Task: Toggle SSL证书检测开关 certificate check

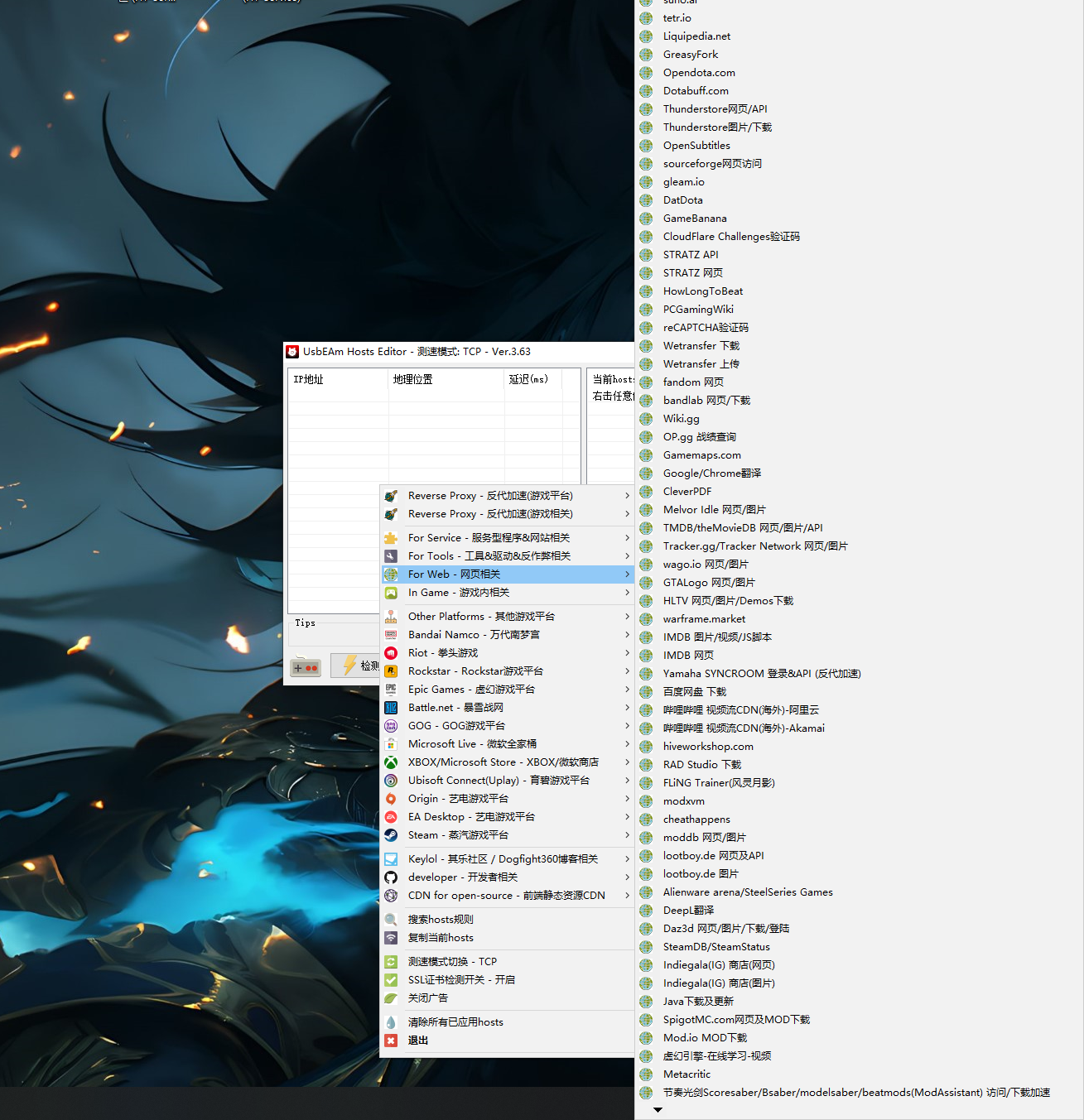Action: 461,980
